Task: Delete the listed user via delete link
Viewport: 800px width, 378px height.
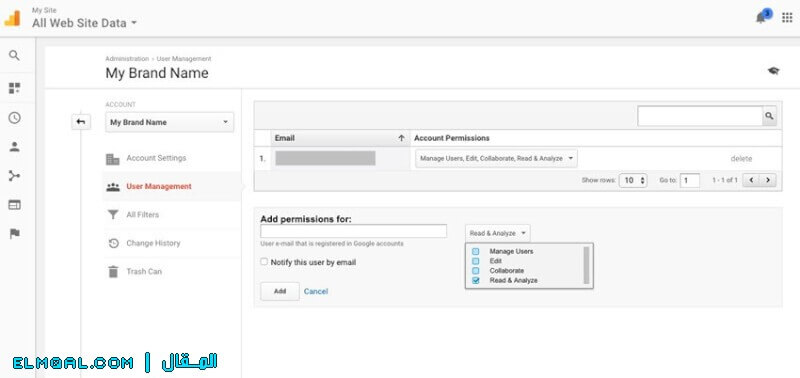Action: coord(741,159)
